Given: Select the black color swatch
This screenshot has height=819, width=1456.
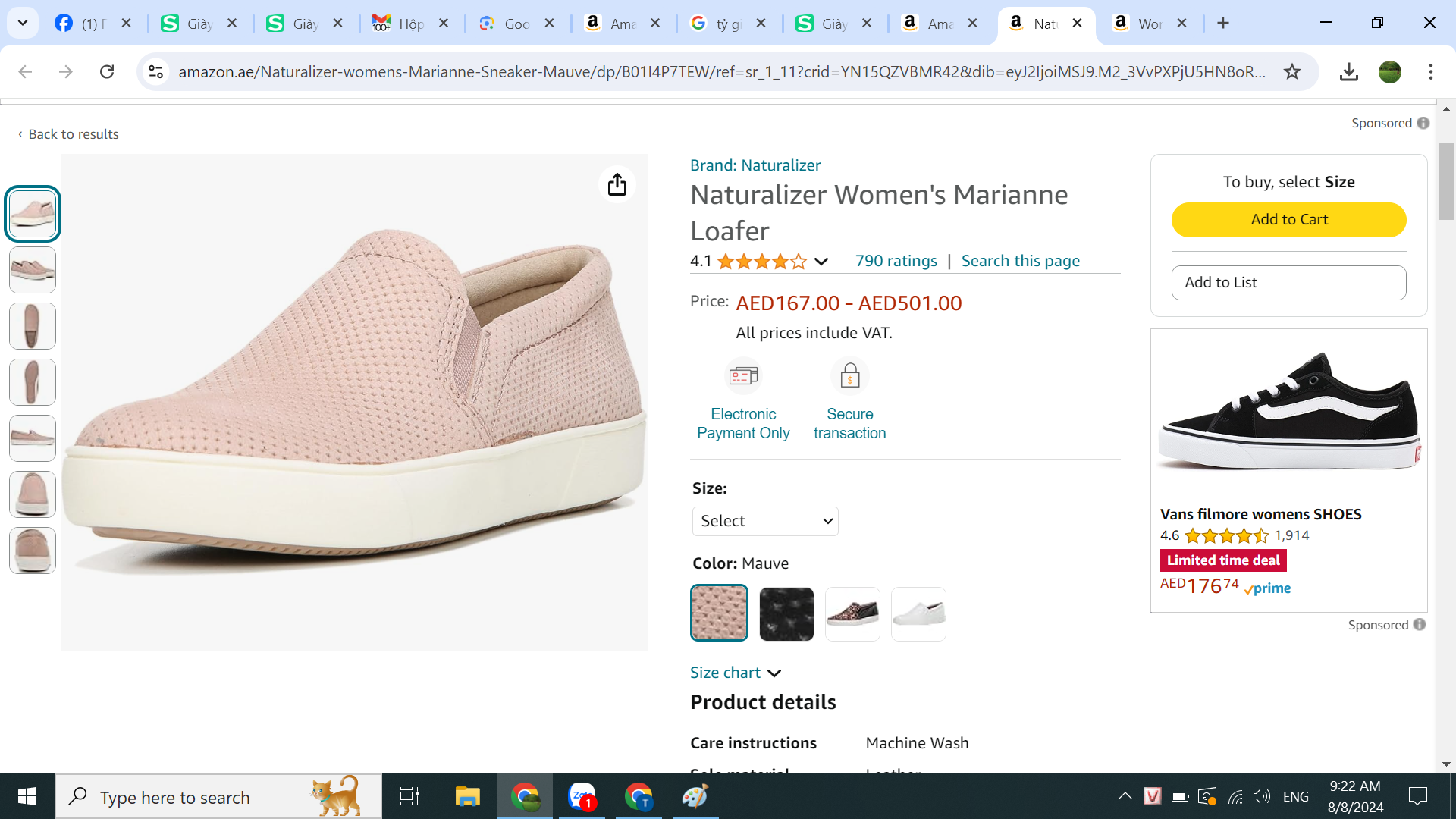Looking at the screenshot, I should coord(786,613).
